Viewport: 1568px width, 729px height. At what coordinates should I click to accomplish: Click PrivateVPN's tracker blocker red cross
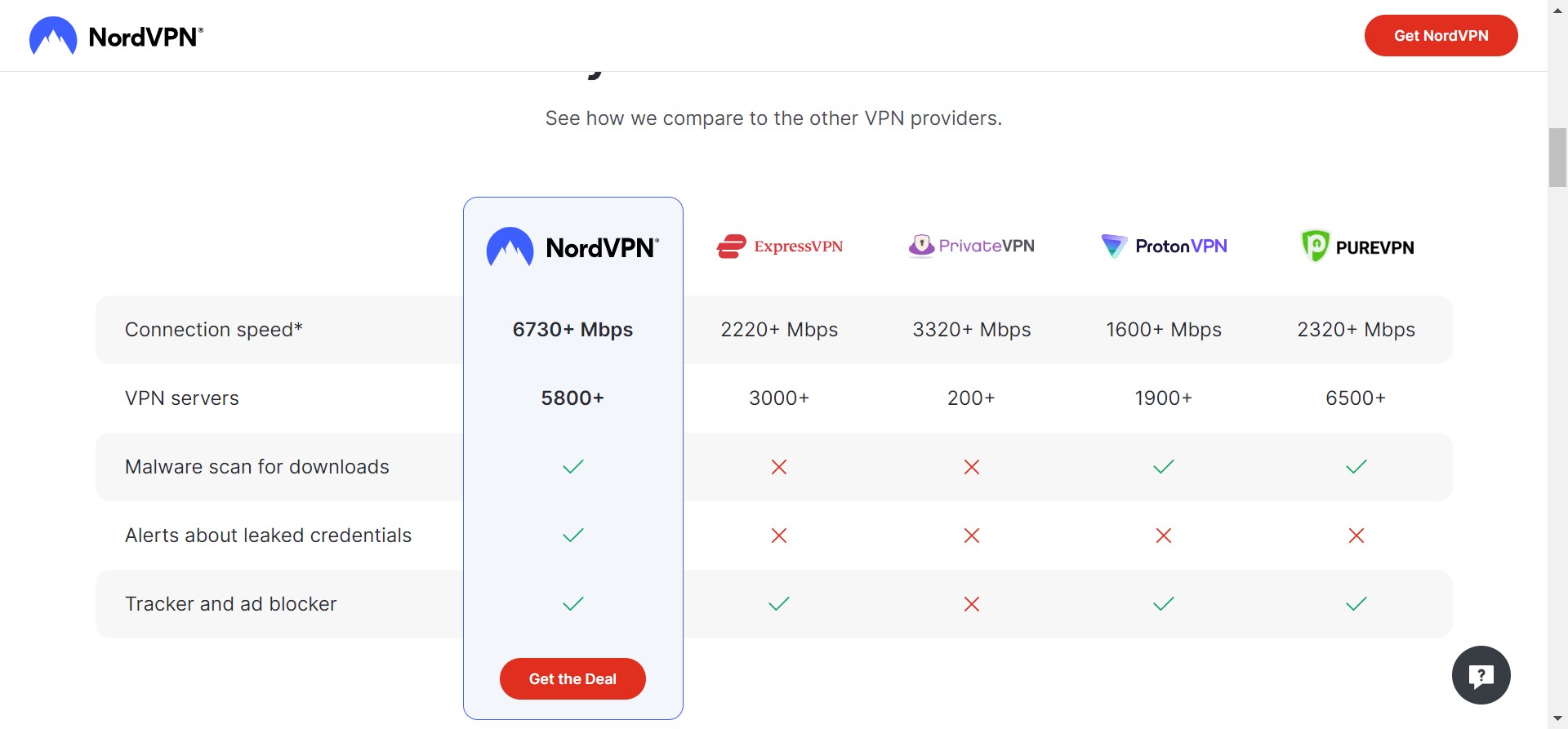(x=972, y=604)
